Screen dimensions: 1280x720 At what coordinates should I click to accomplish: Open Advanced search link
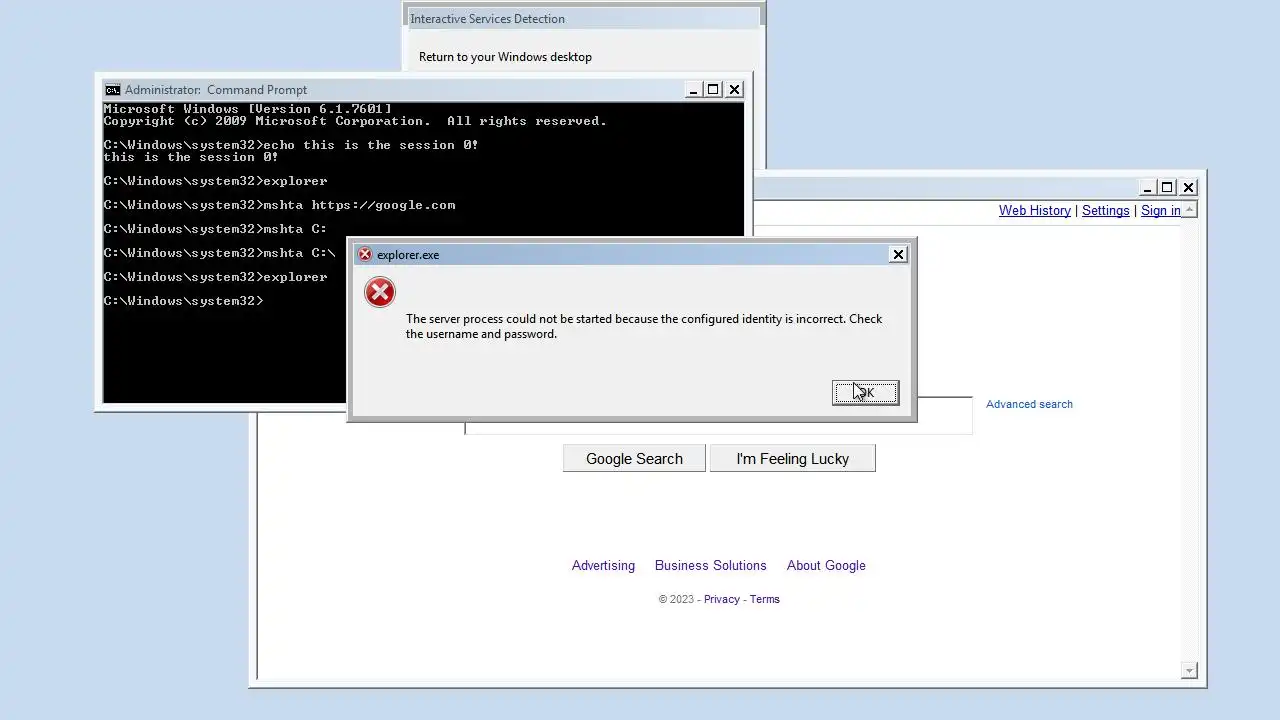tap(1029, 405)
